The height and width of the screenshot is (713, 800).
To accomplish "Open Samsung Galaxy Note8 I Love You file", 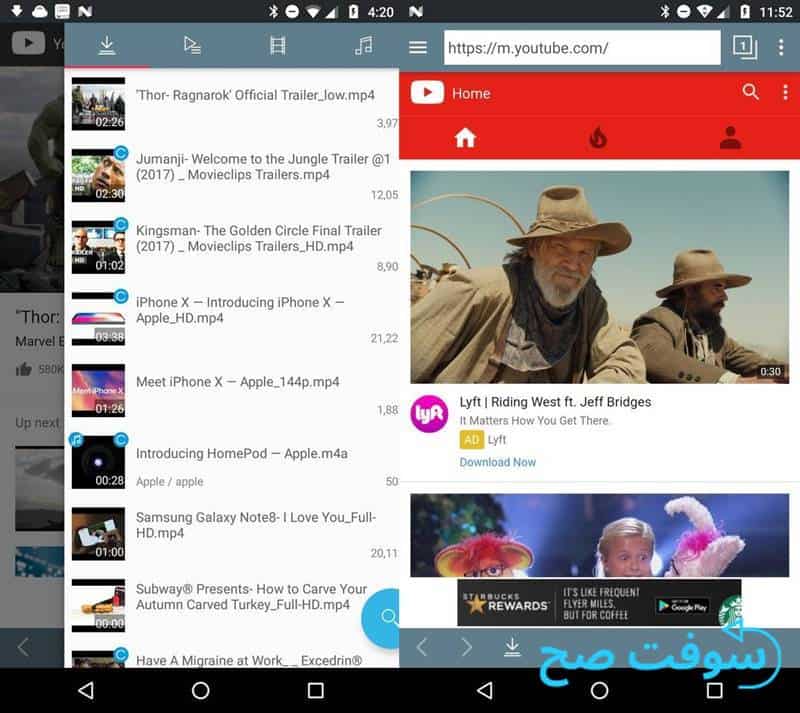I will (x=232, y=533).
